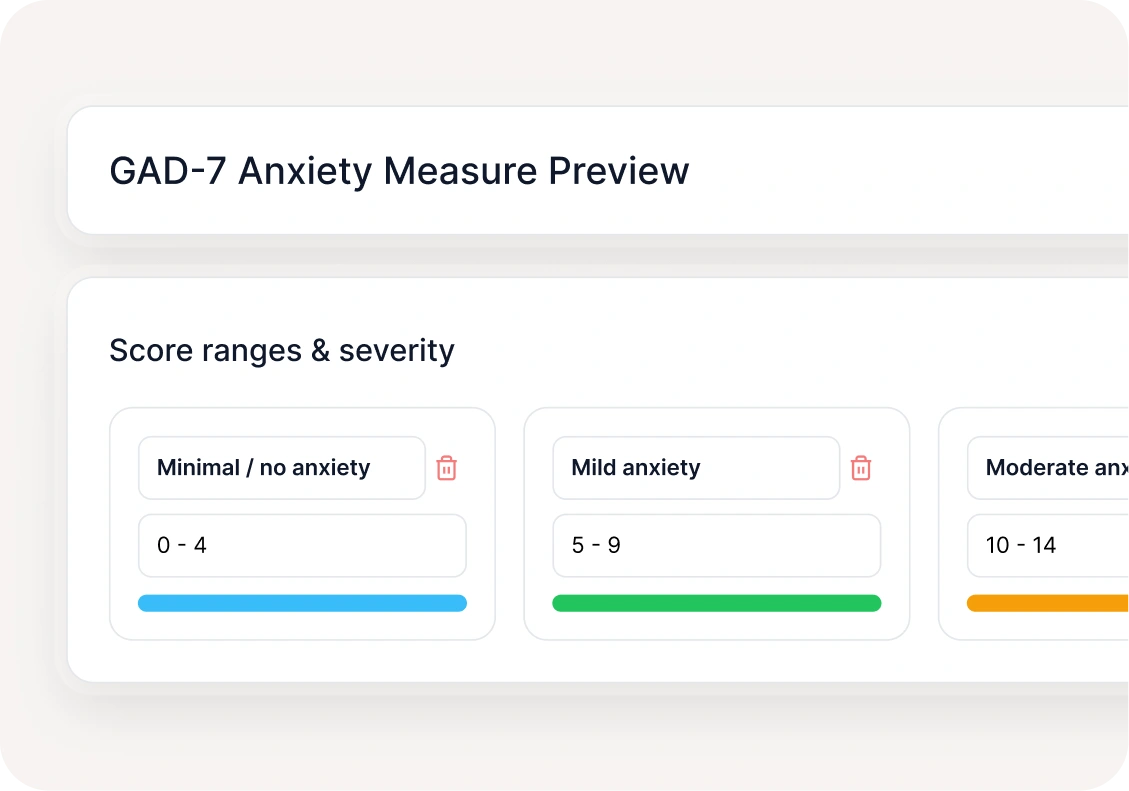Select the Score ranges & severity heading

tap(281, 351)
